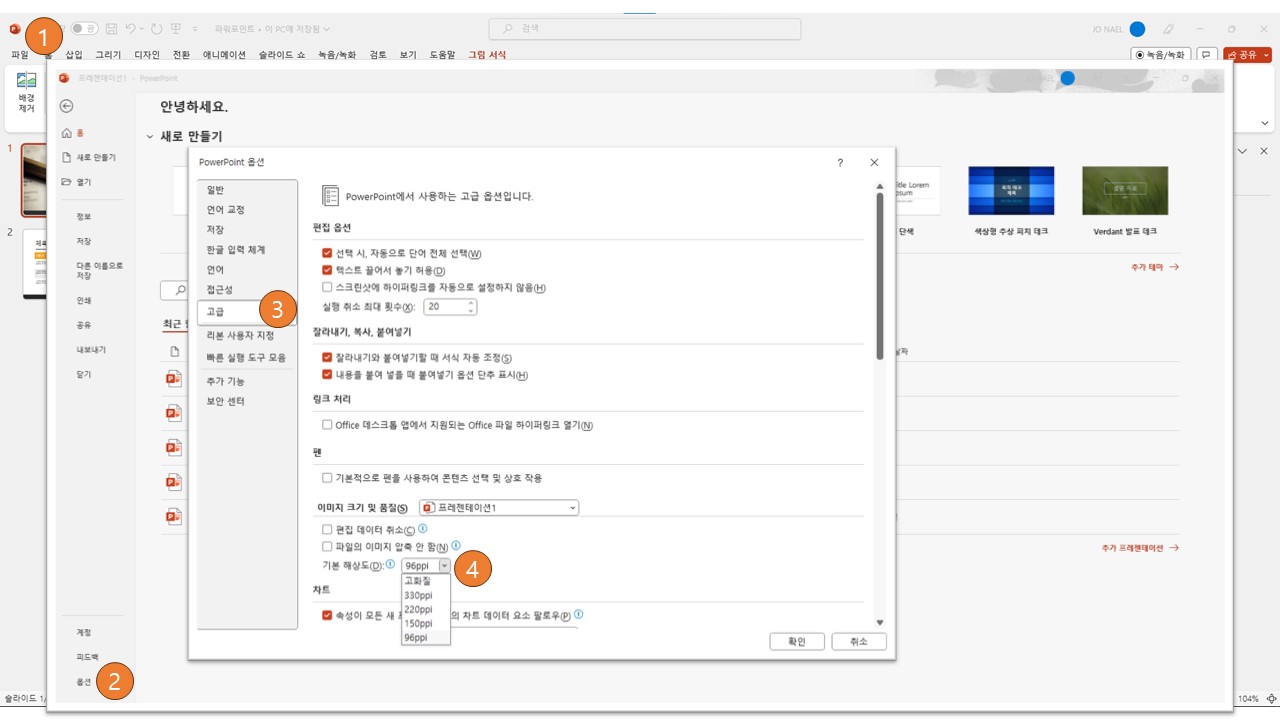The width and height of the screenshot is (1280, 720).
Task: Click the Start from beginning slideshow icon
Action: (x=176, y=29)
